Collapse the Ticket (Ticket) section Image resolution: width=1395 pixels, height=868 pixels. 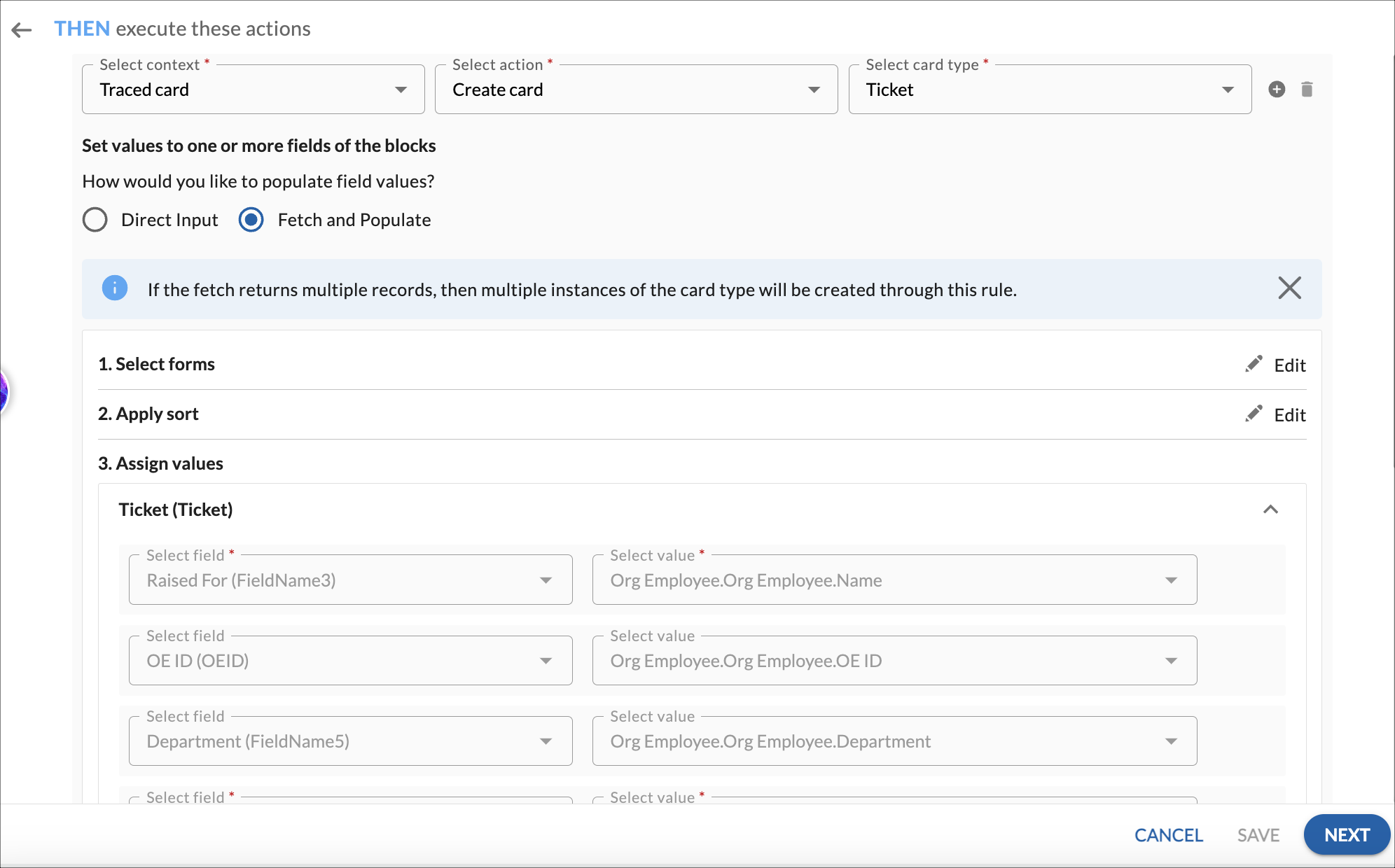(1270, 510)
